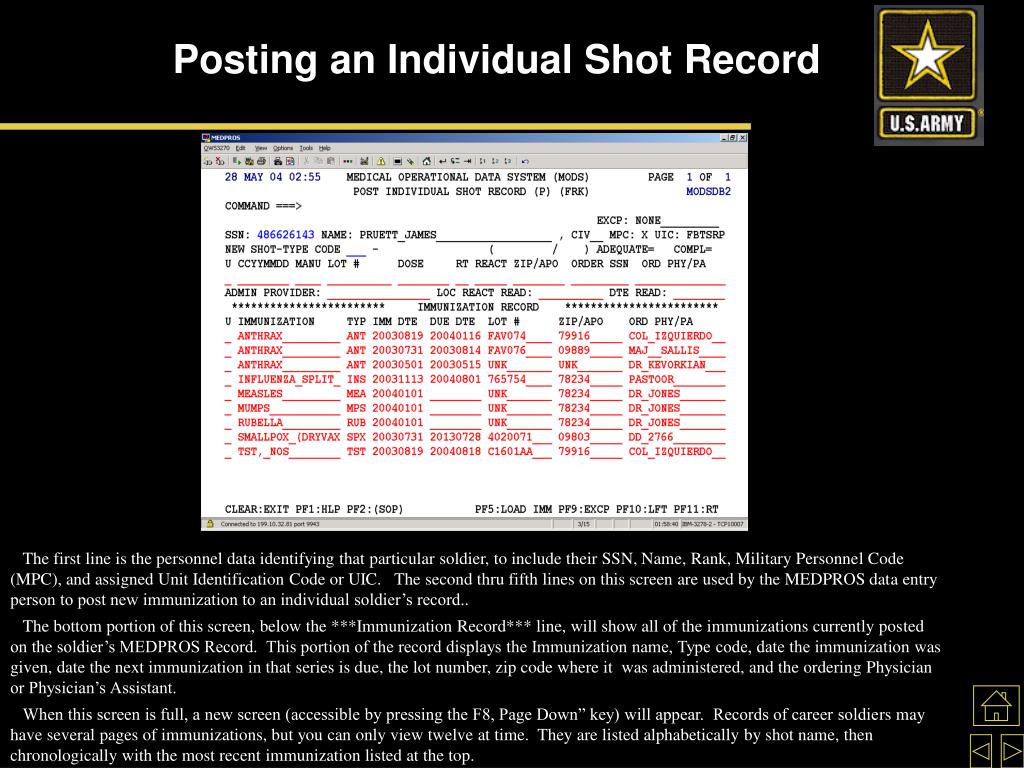The width and height of the screenshot is (1024, 768).
Task: Select the U field of the MEASLES row
Action: click(x=228, y=394)
